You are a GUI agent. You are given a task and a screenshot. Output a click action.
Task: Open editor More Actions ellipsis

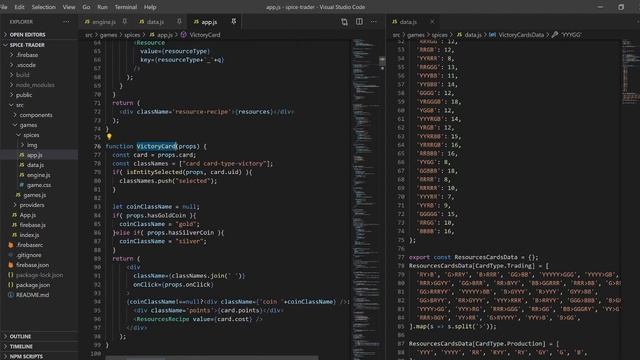(374, 22)
